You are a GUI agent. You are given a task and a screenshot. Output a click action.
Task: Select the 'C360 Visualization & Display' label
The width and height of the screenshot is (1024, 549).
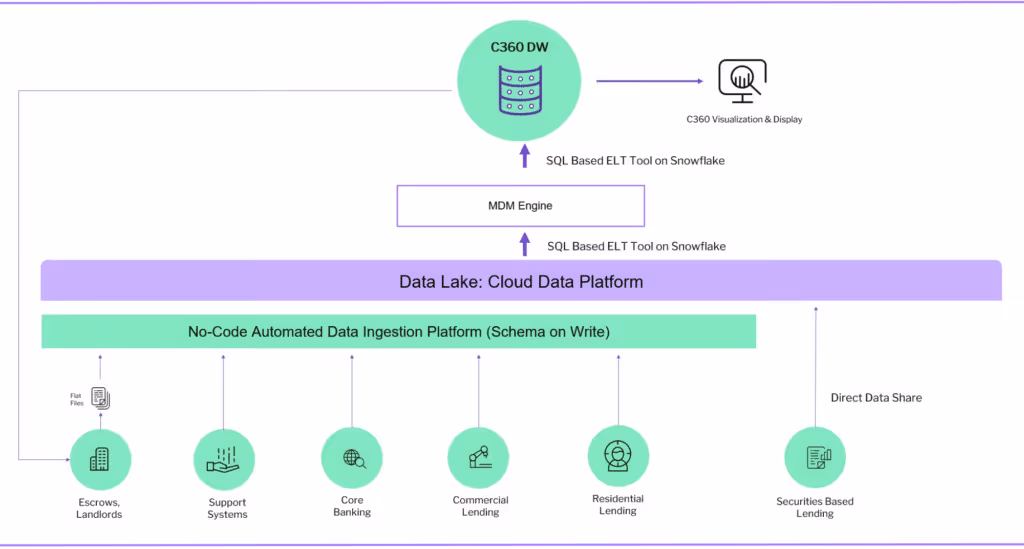[x=744, y=119]
